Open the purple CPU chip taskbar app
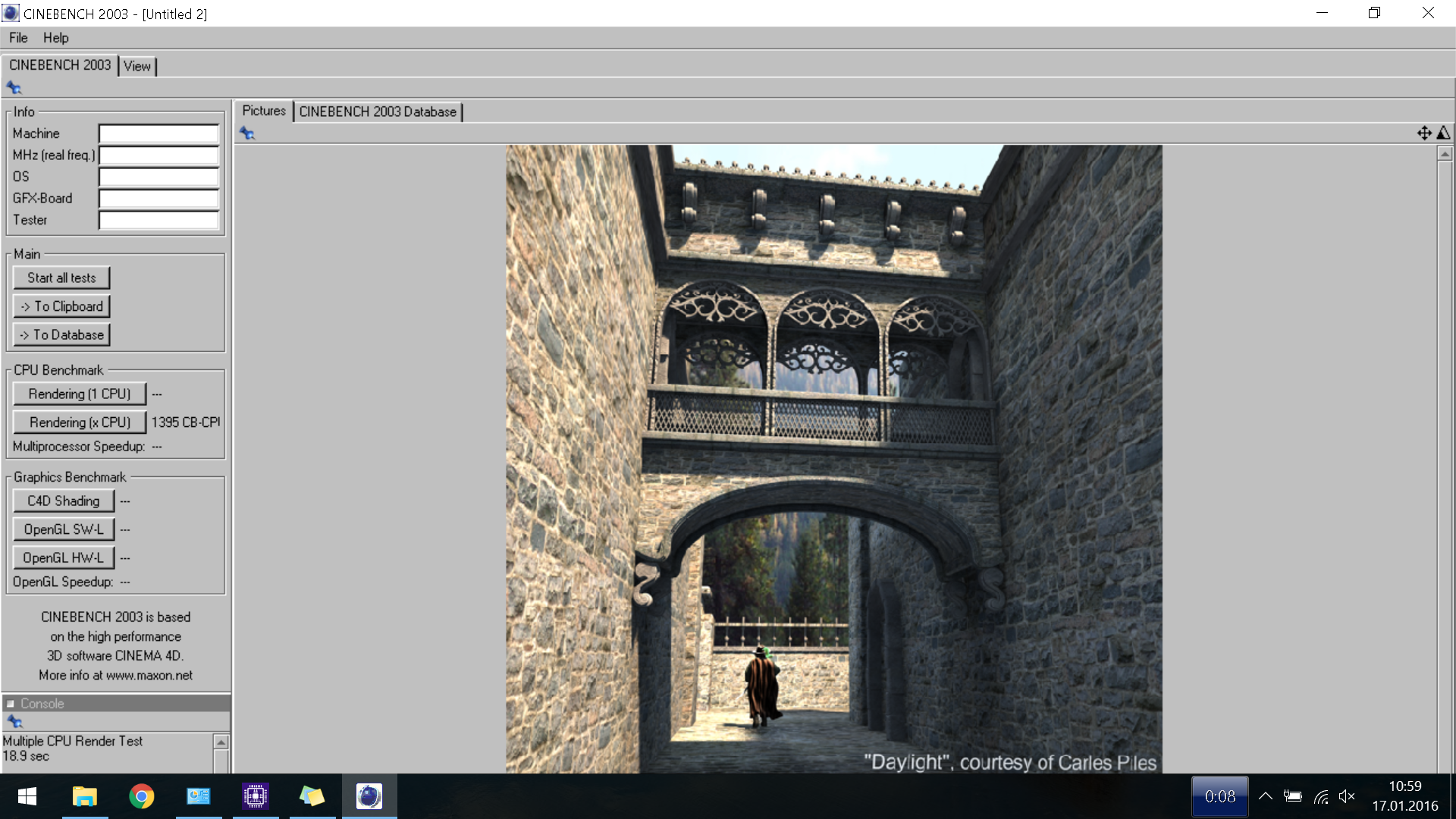Image resolution: width=1456 pixels, height=819 pixels. point(256,796)
